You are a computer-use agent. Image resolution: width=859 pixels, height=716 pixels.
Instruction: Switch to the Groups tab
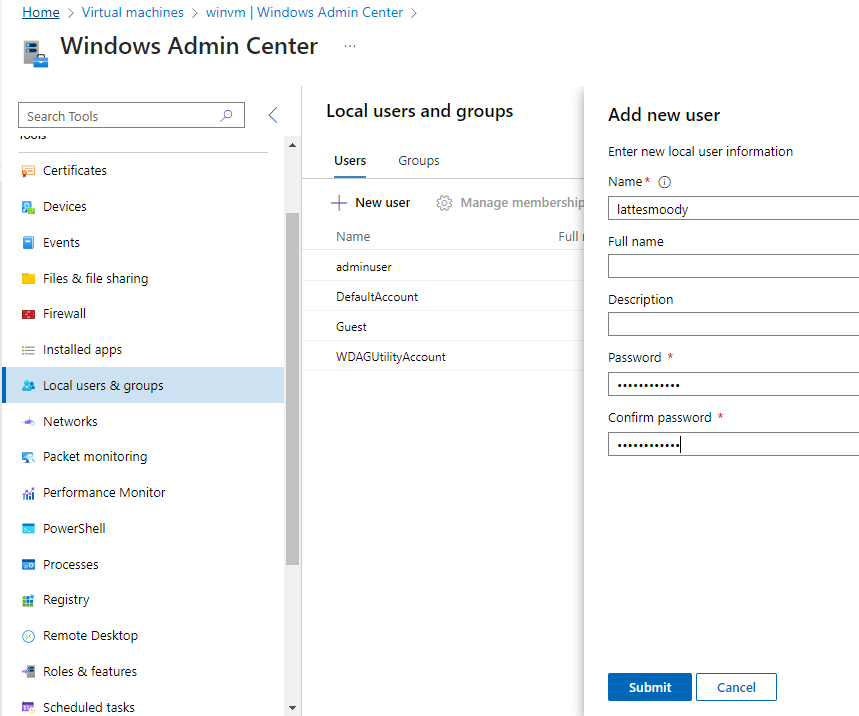tap(419, 161)
